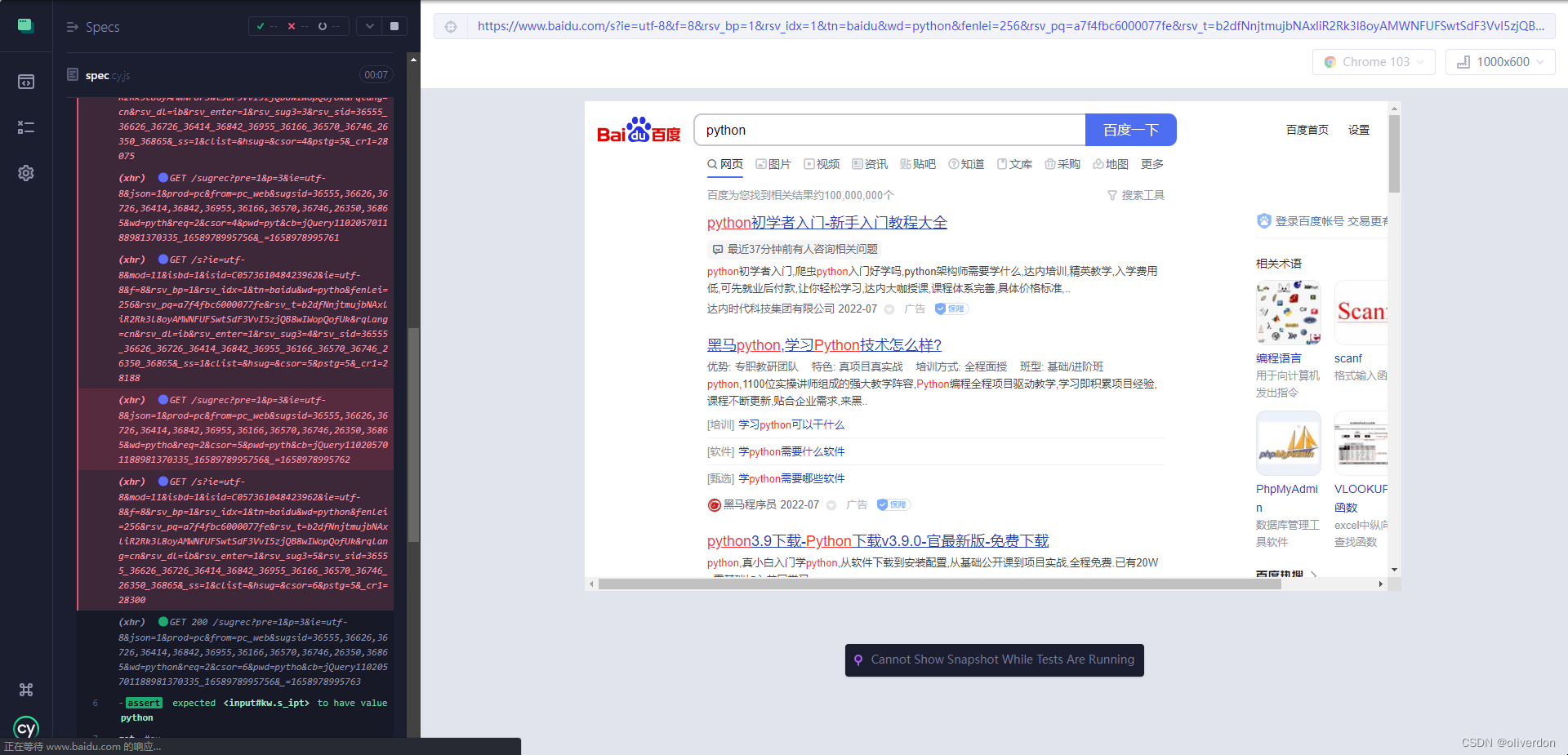The height and width of the screenshot is (755, 1568).
Task: Switch to the 贴吧 tab
Action: click(x=918, y=164)
